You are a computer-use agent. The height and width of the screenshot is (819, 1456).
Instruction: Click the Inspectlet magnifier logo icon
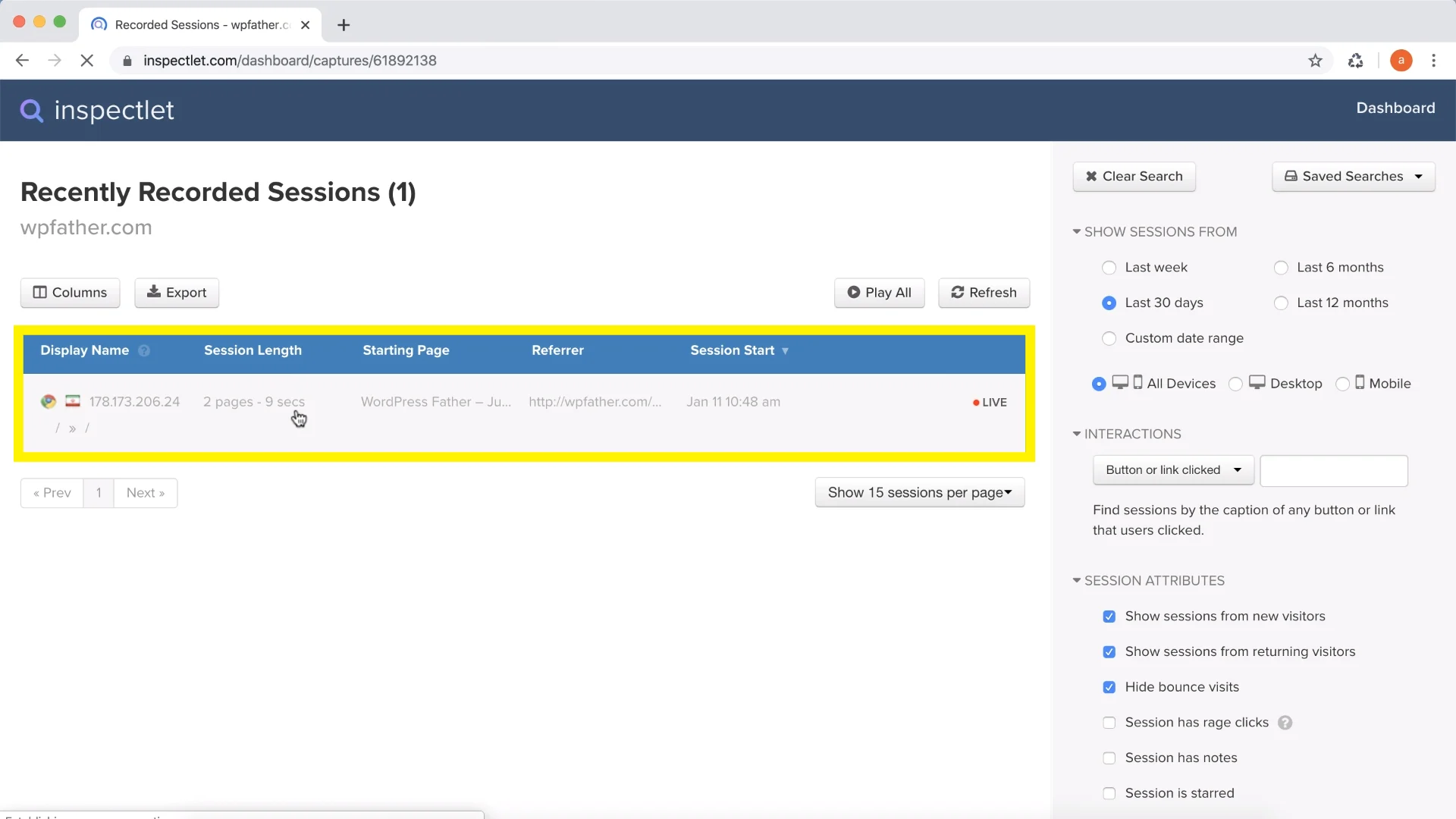coord(31,111)
